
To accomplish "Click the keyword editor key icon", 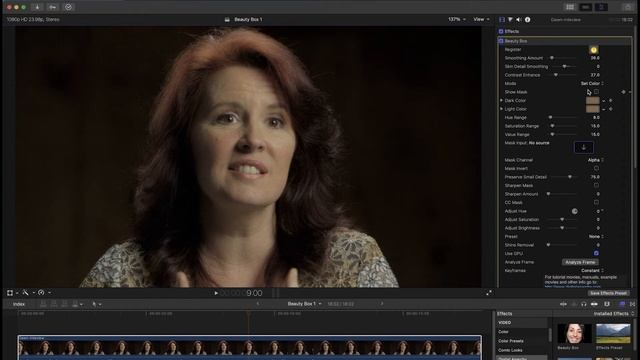I will [53, 7].
